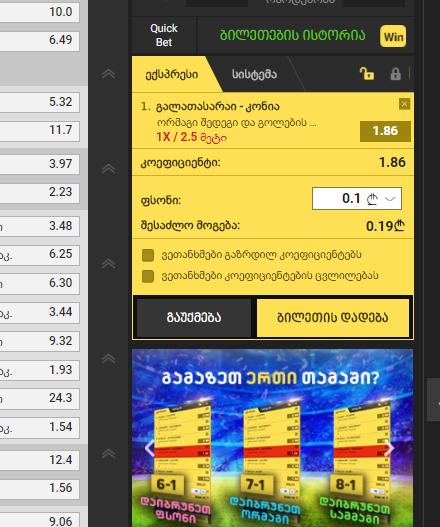Screen dimensions: 440x527
Task: Collapse section with chevron beside 5.32
Action: pos(108,74)
